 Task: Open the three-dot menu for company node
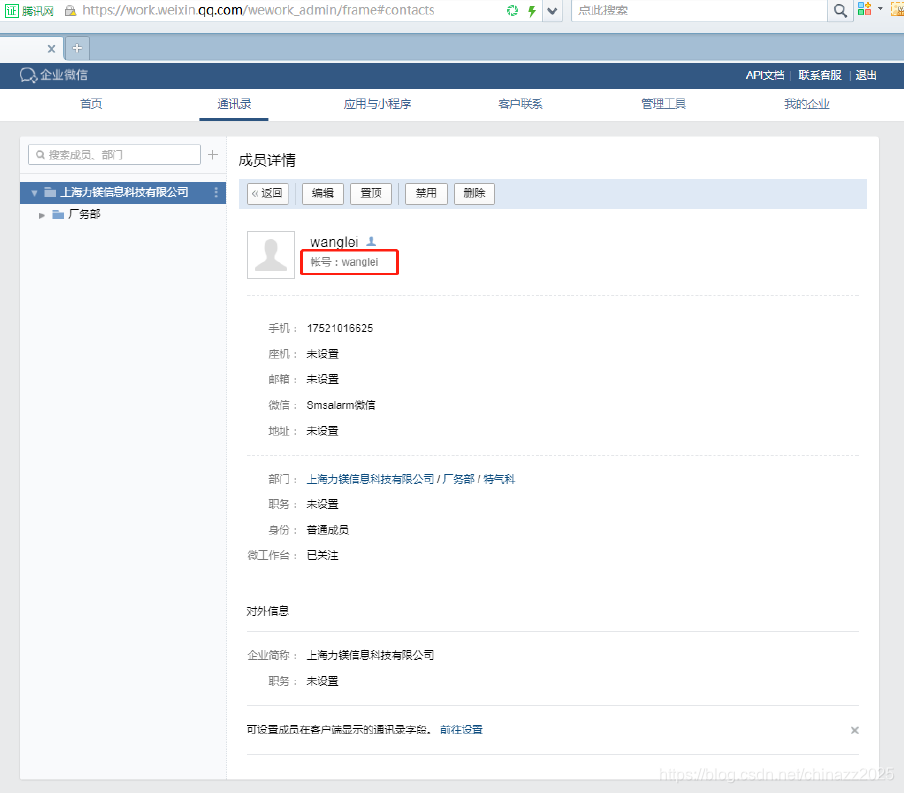click(216, 192)
